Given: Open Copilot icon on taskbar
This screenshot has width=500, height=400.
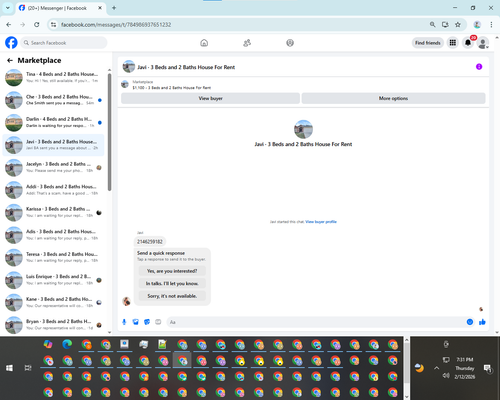Looking at the screenshot, I should point(48,344).
